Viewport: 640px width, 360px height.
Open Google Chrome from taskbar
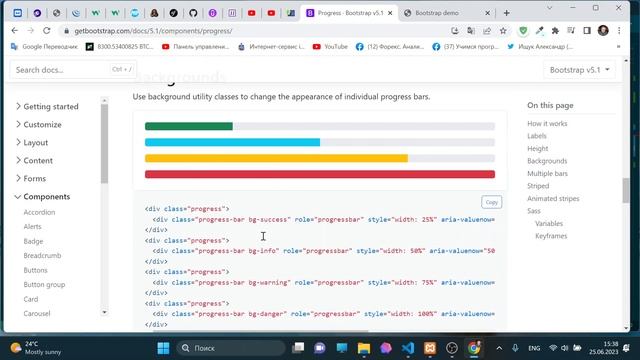click(474, 348)
